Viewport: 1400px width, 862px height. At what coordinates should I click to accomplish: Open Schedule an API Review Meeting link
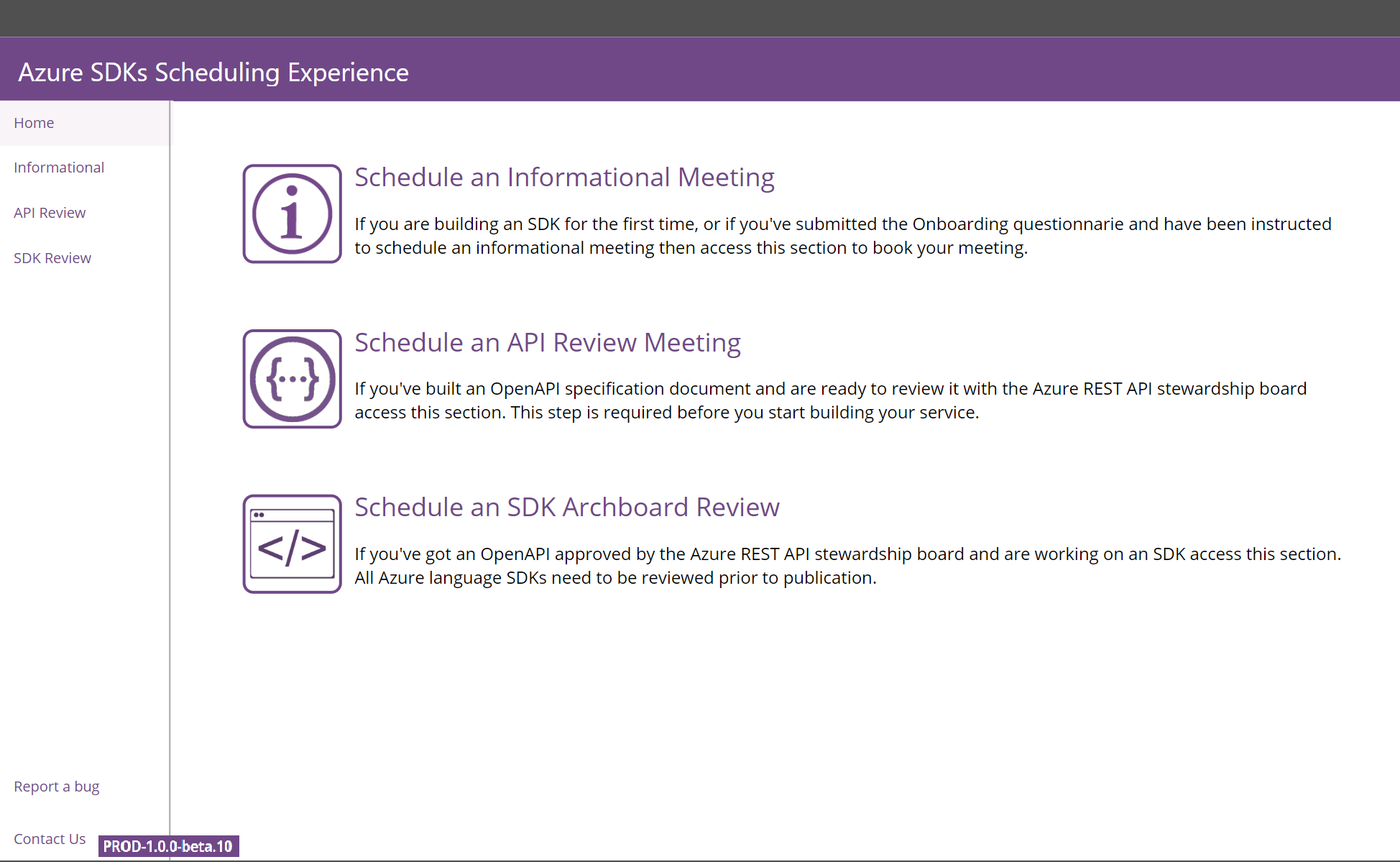[548, 342]
